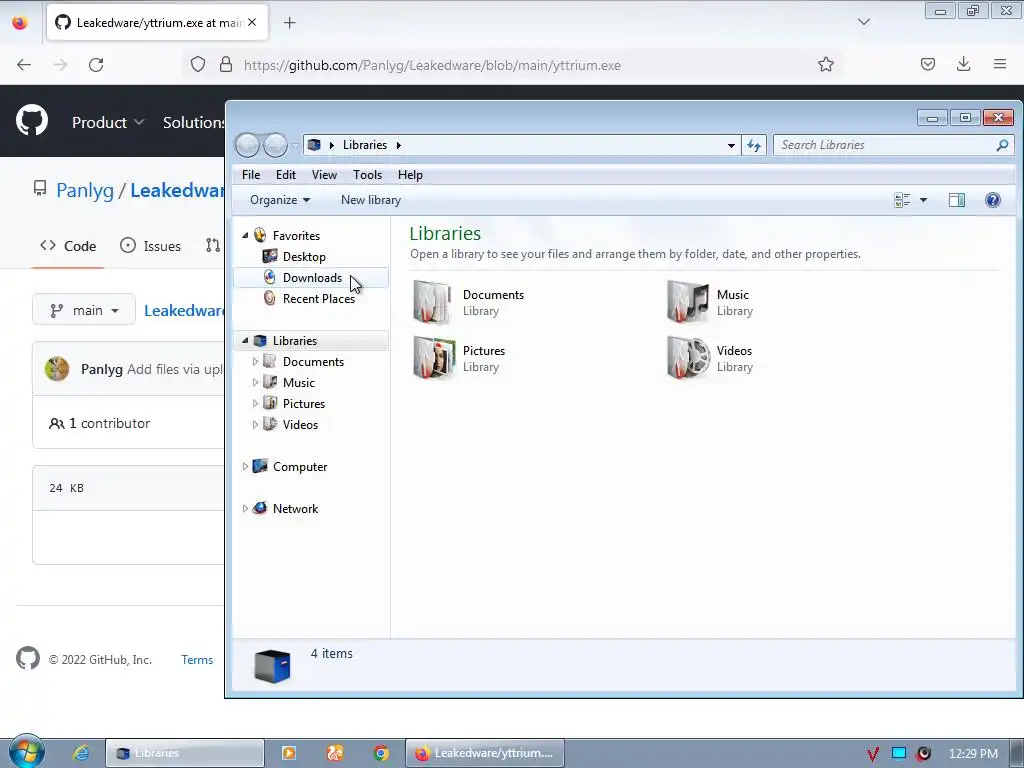The image size is (1024, 768).
Task: Expand the Network tree node
Action: 245,508
